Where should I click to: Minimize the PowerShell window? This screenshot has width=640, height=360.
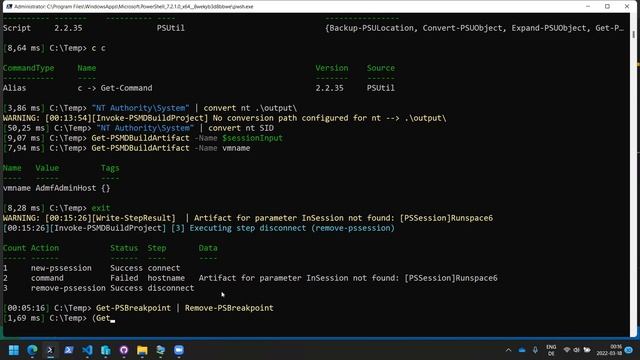[x=588, y=7]
